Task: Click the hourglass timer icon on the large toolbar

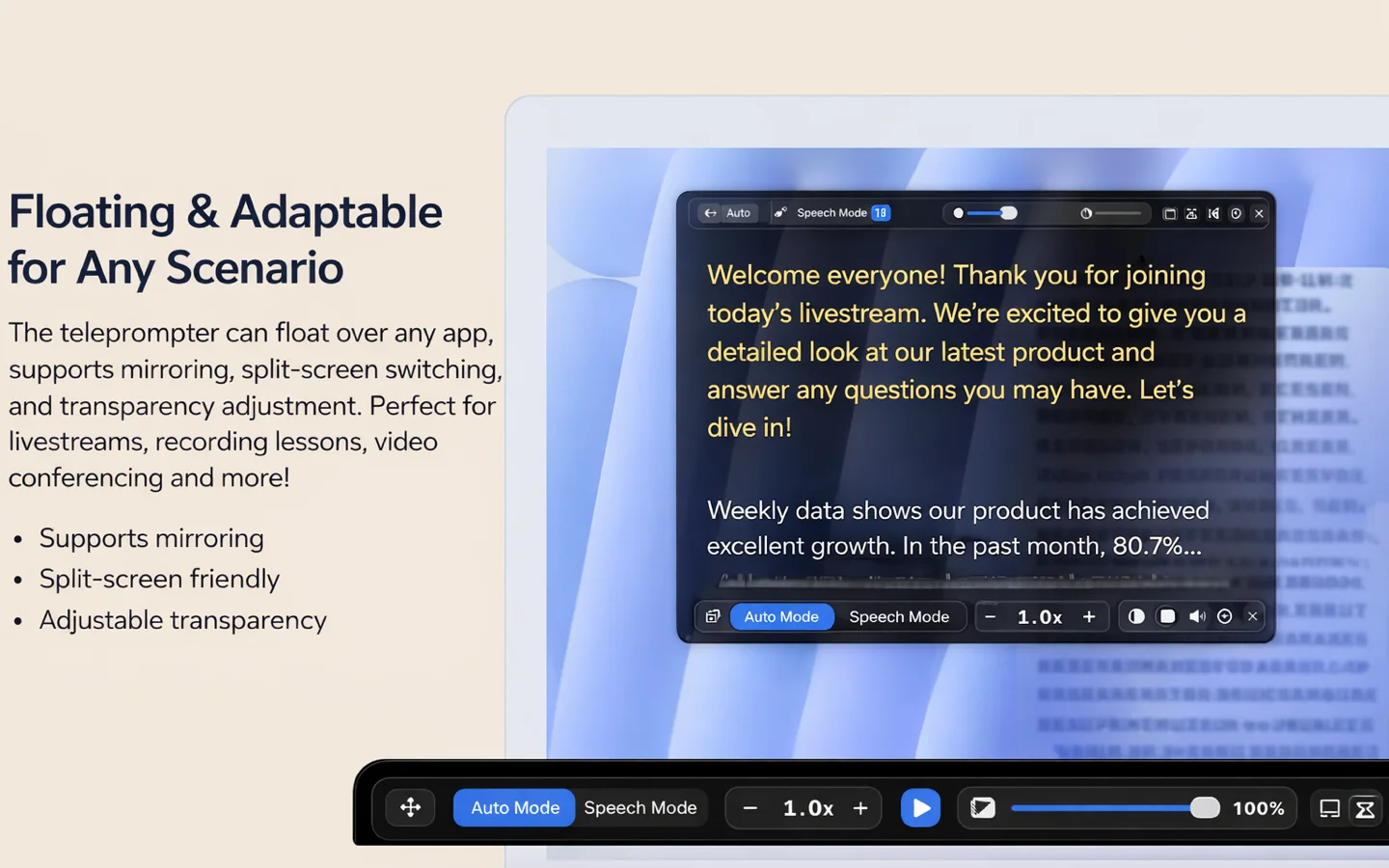Action: point(1365,808)
